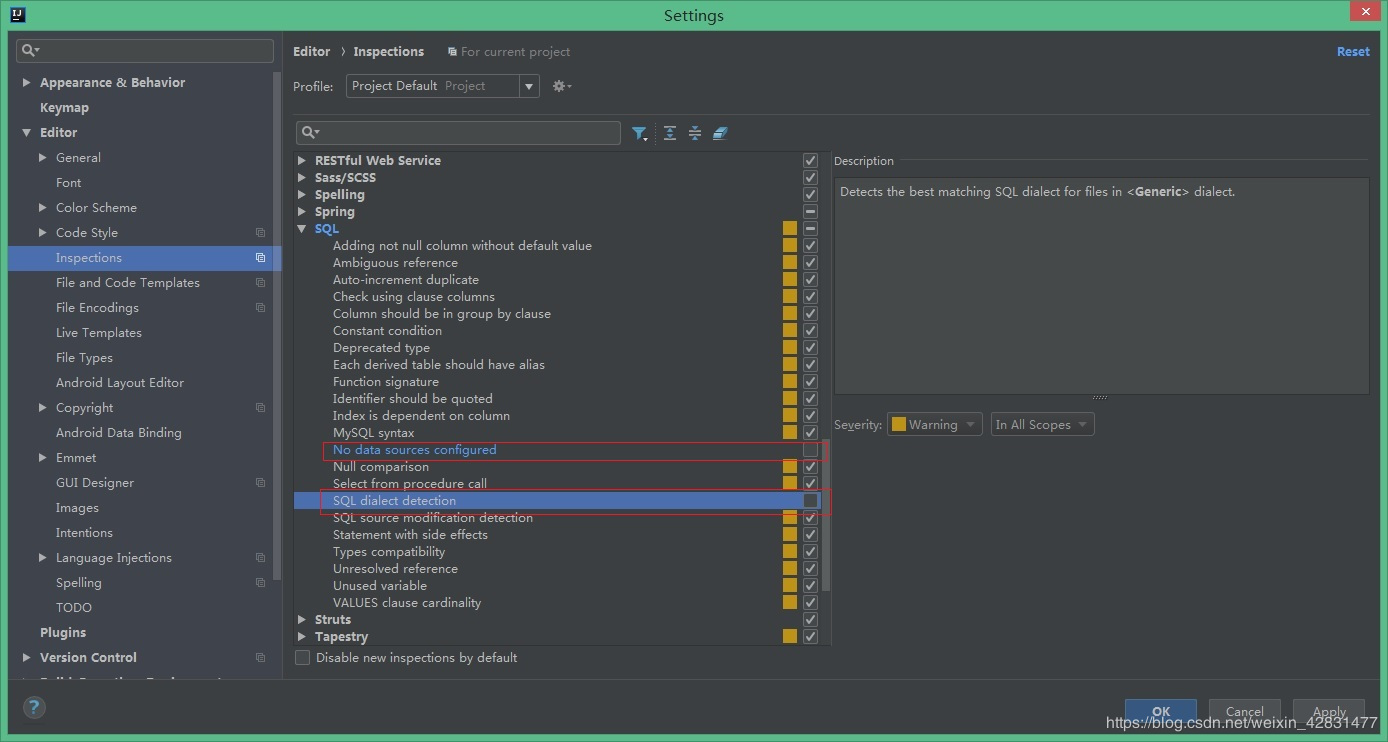Focus the settings sidebar search field
This screenshot has width=1388, height=742.
coord(145,50)
